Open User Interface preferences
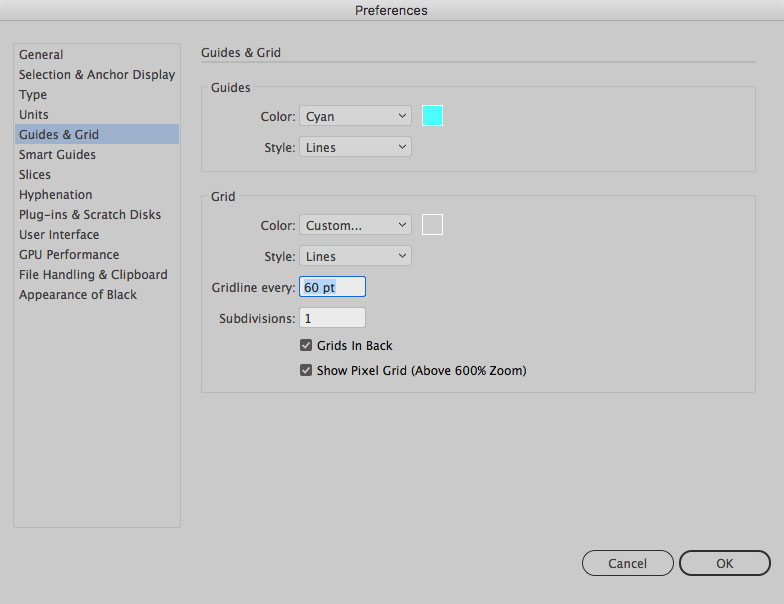The width and height of the screenshot is (784, 604). click(59, 235)
